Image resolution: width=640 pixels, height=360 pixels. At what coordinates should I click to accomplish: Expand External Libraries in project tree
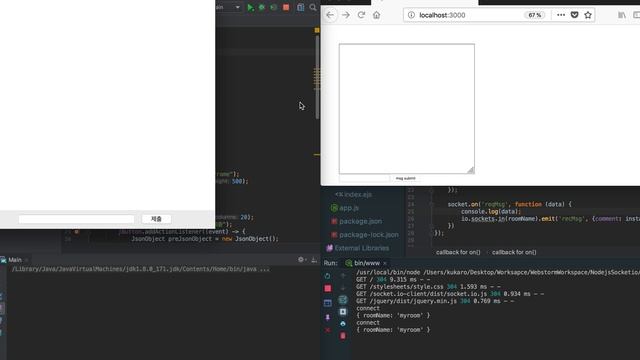pos(358,248)
